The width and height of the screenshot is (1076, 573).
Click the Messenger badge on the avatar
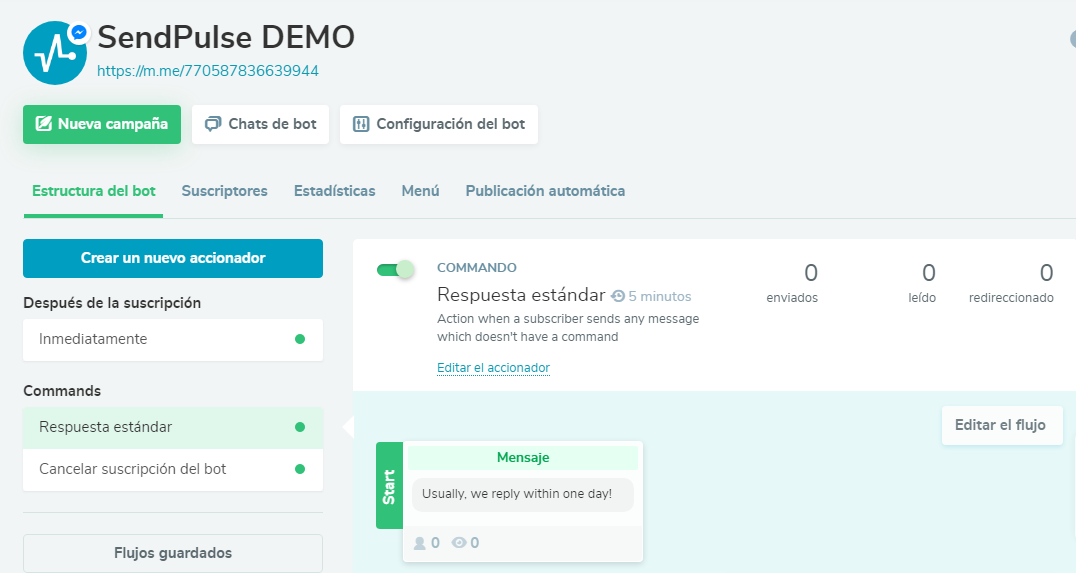[x=79, y=32]
